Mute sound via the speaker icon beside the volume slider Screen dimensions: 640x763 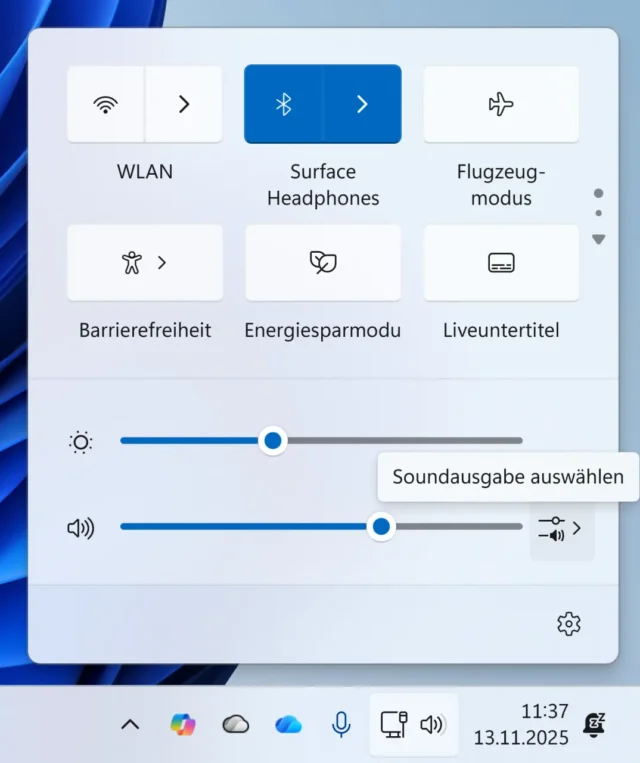click(81, 528)
